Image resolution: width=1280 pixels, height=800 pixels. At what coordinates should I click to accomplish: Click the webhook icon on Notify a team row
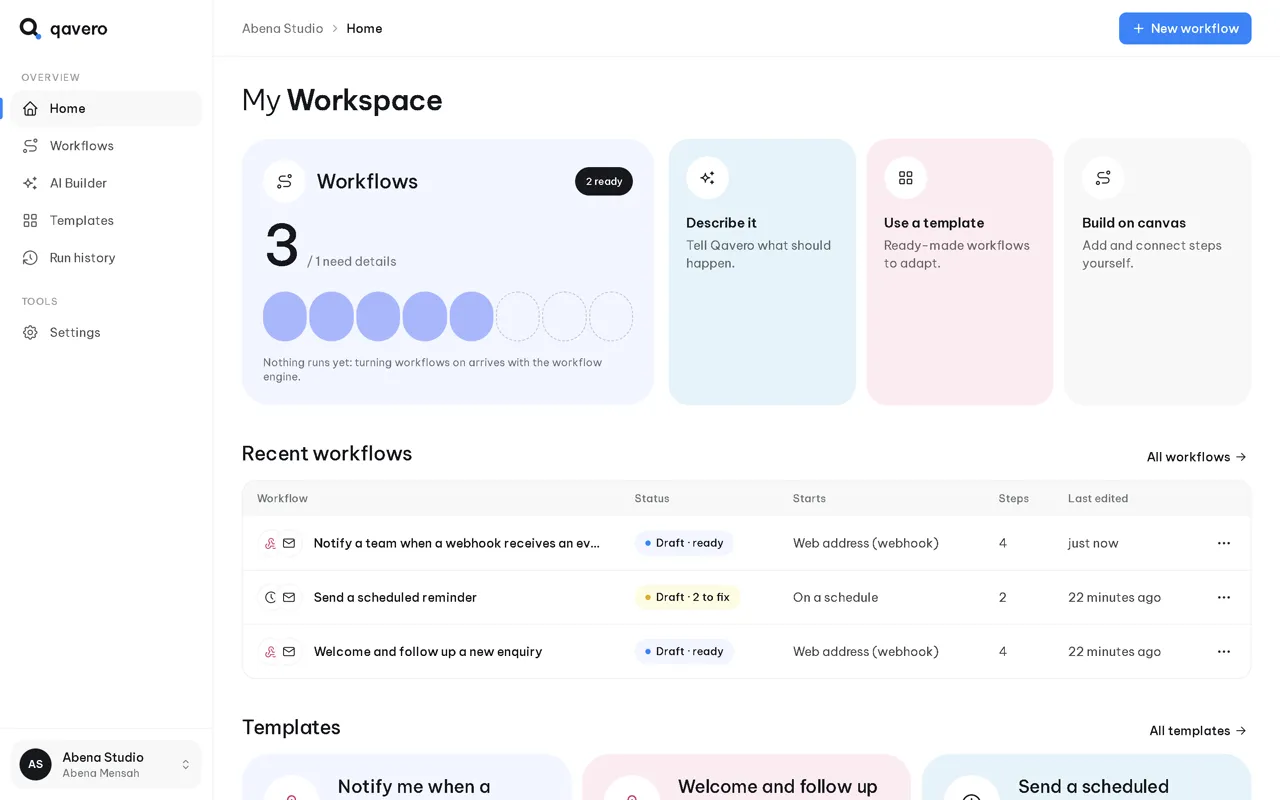click(270, 543)
